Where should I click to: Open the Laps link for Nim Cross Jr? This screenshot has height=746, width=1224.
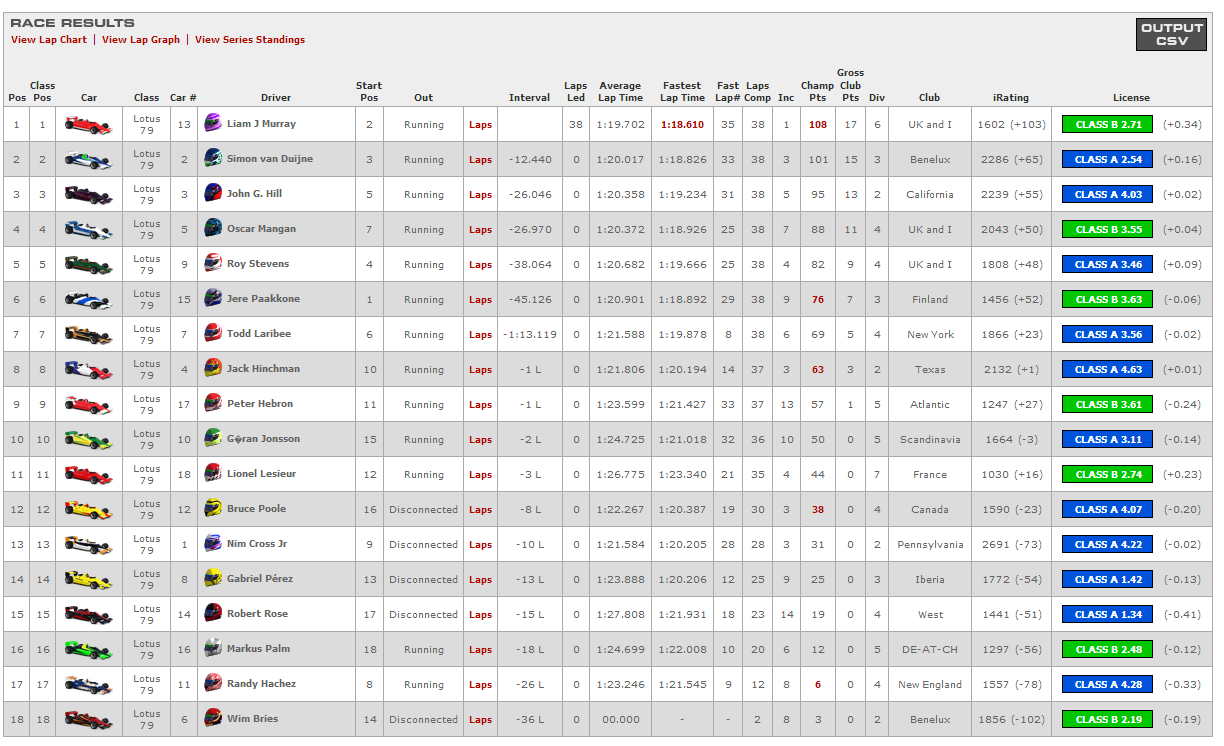[x=480, y=545]
